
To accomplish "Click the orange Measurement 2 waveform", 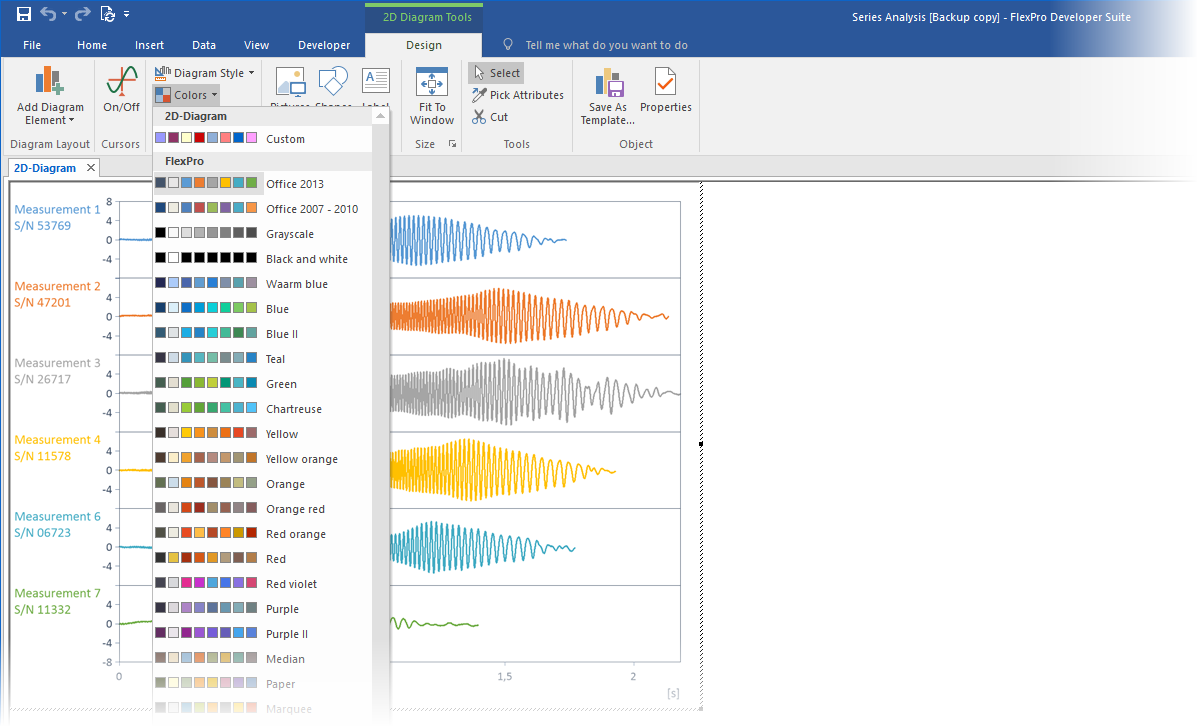I will click(x=529, y=315).
